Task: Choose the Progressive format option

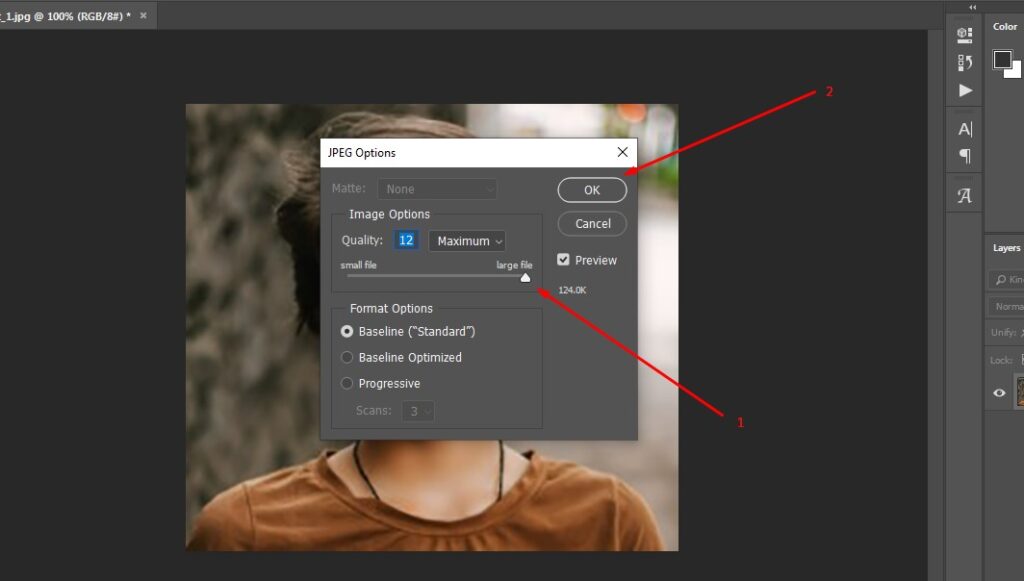Action: tap(347, 383)
